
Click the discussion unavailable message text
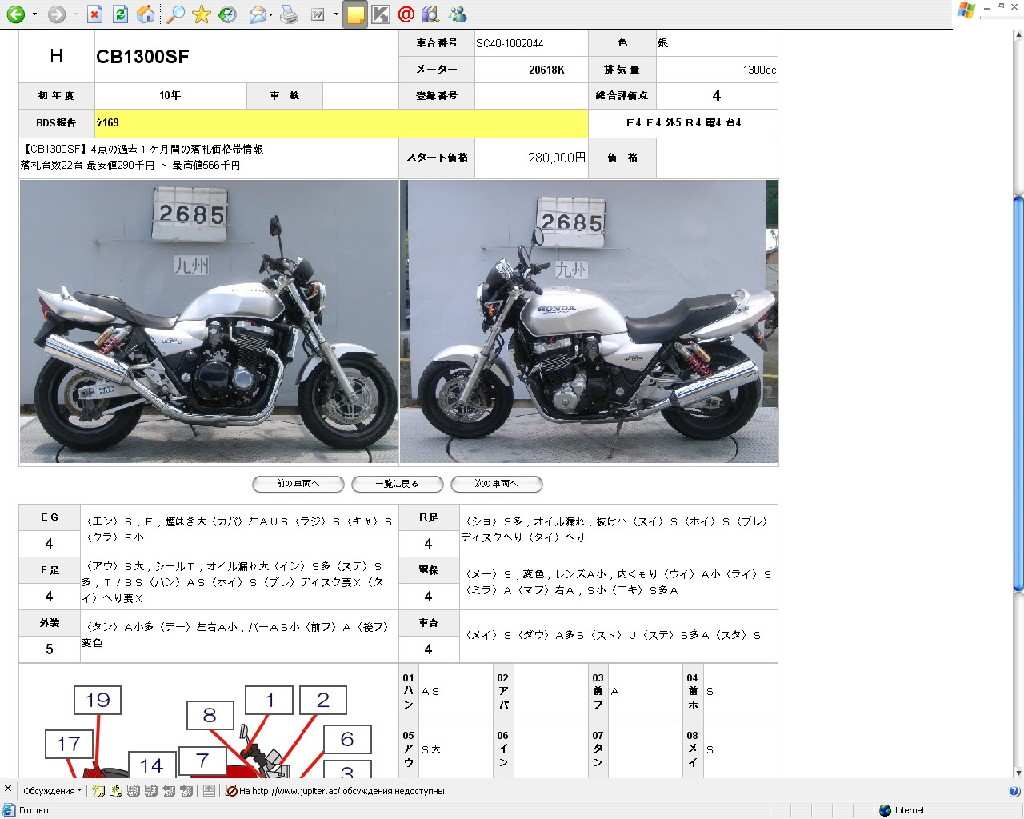[x=342, y=791]
